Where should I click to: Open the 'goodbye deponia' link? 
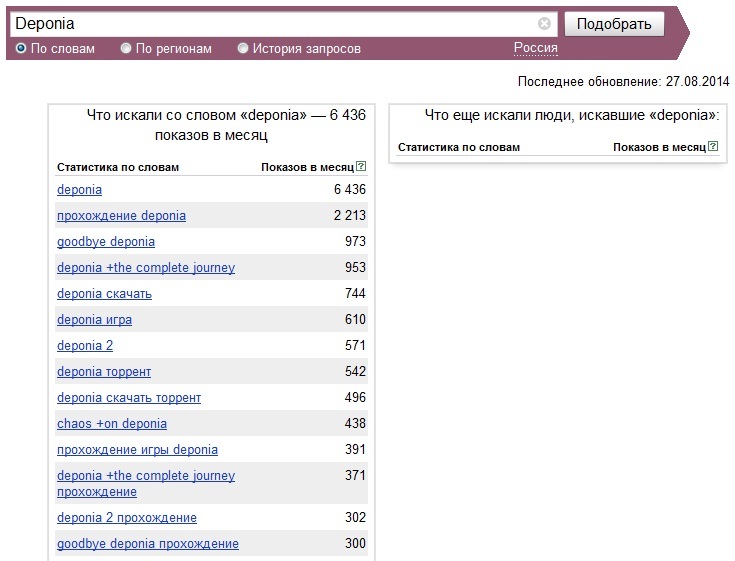(106, 242)
